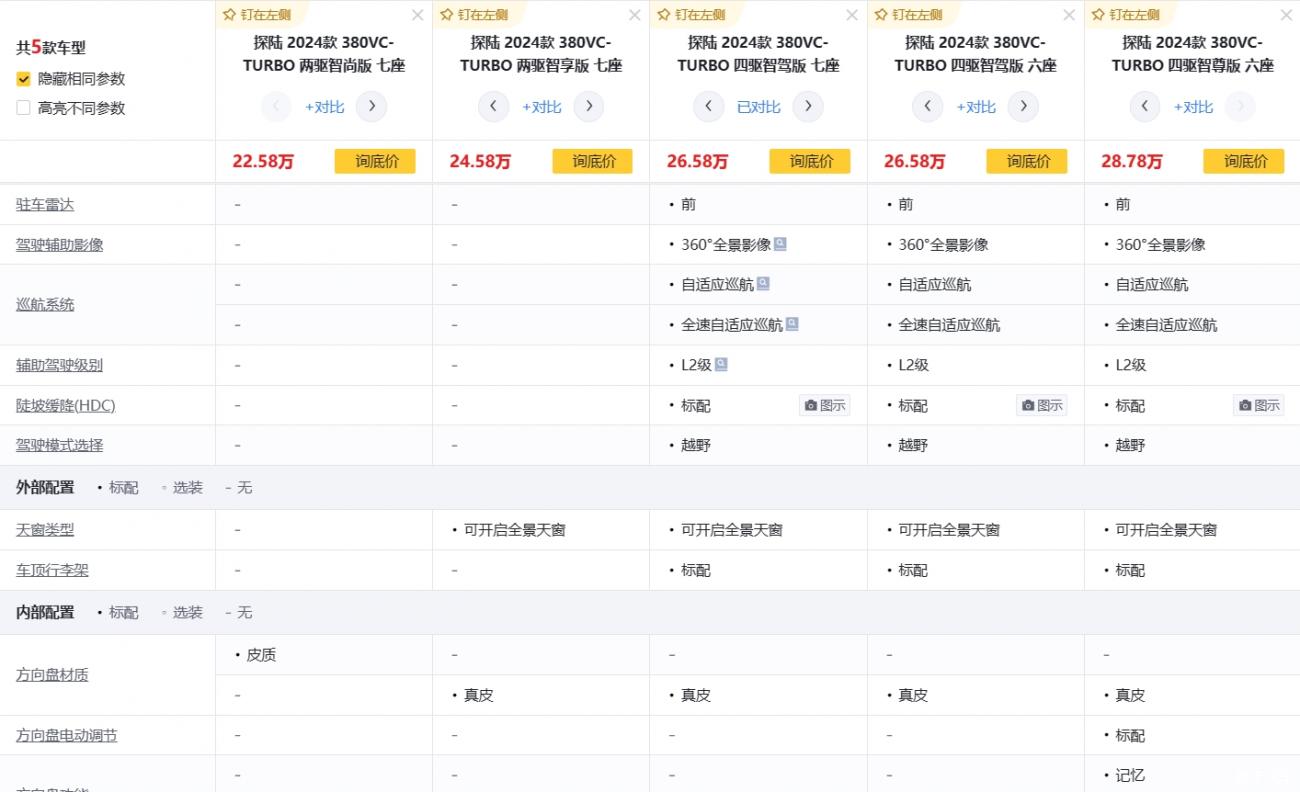Enable the 高亮不同参数 checkbox
Image resolution: width=1300 pixels, height=792 pixels.
click(x=23, y=108)
